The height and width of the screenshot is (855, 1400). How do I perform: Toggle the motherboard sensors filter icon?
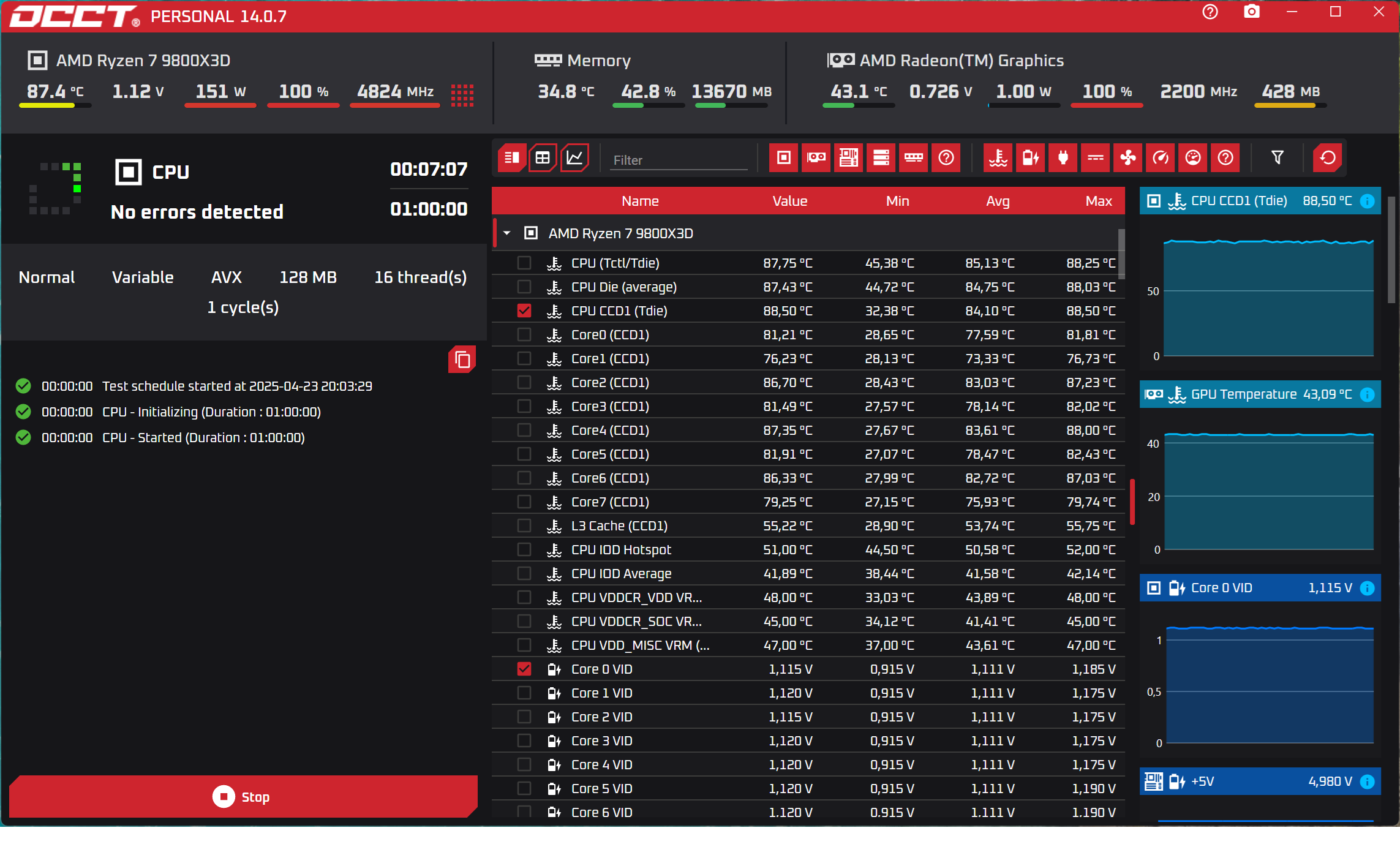tap(848, 158)
